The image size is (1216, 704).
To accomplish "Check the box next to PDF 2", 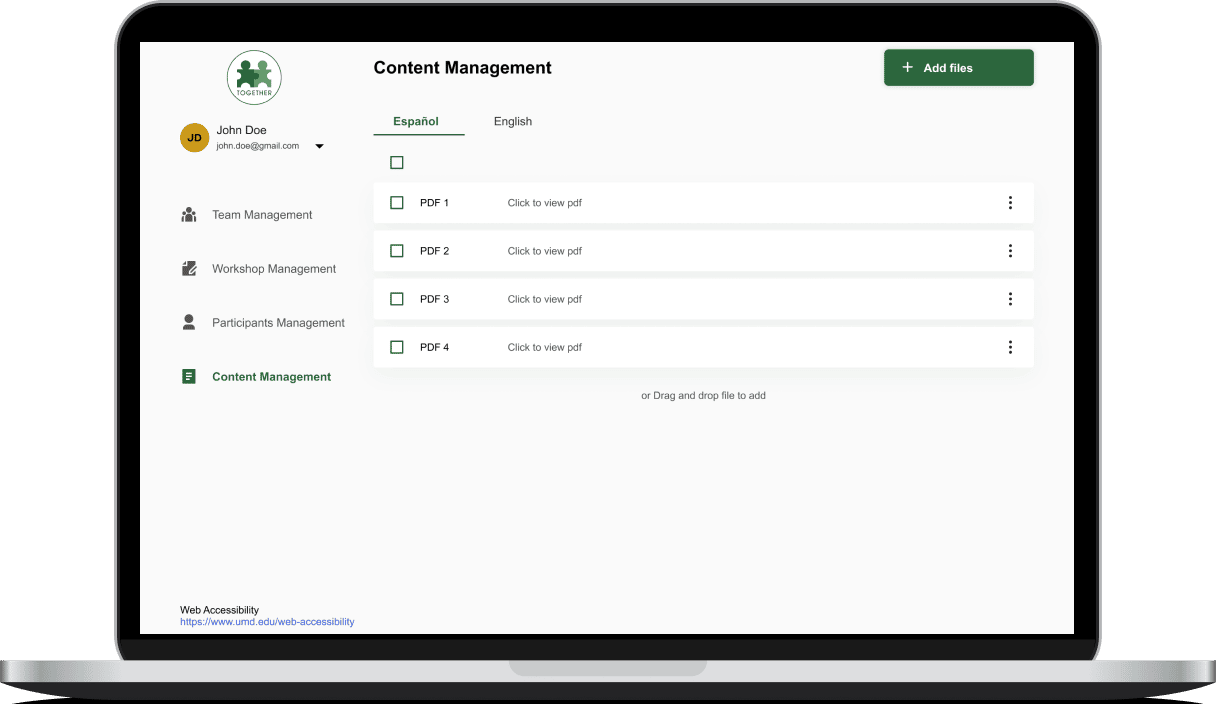I will point(397,251).
